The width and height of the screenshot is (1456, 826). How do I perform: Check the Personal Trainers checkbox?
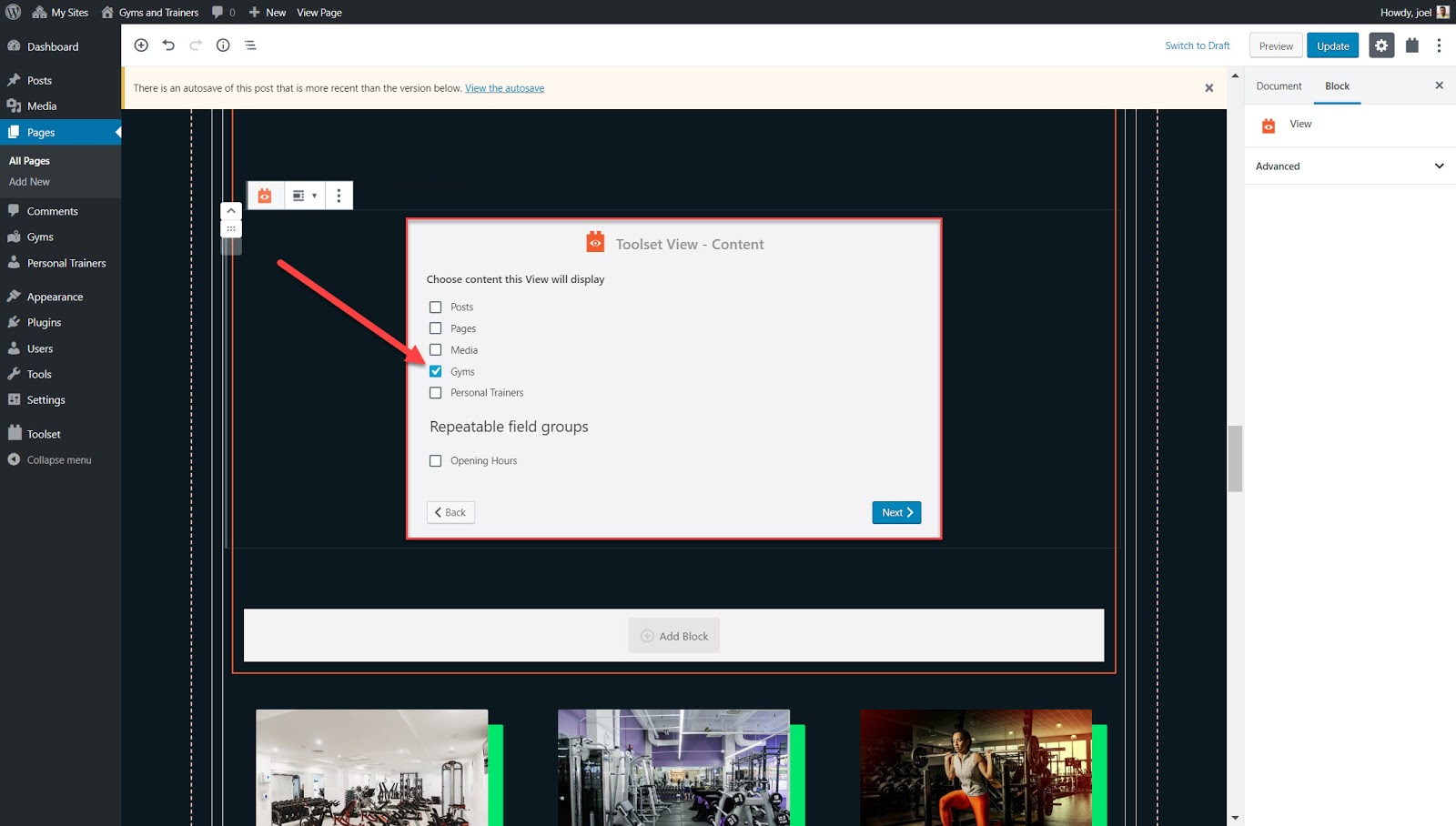point(436,393)
